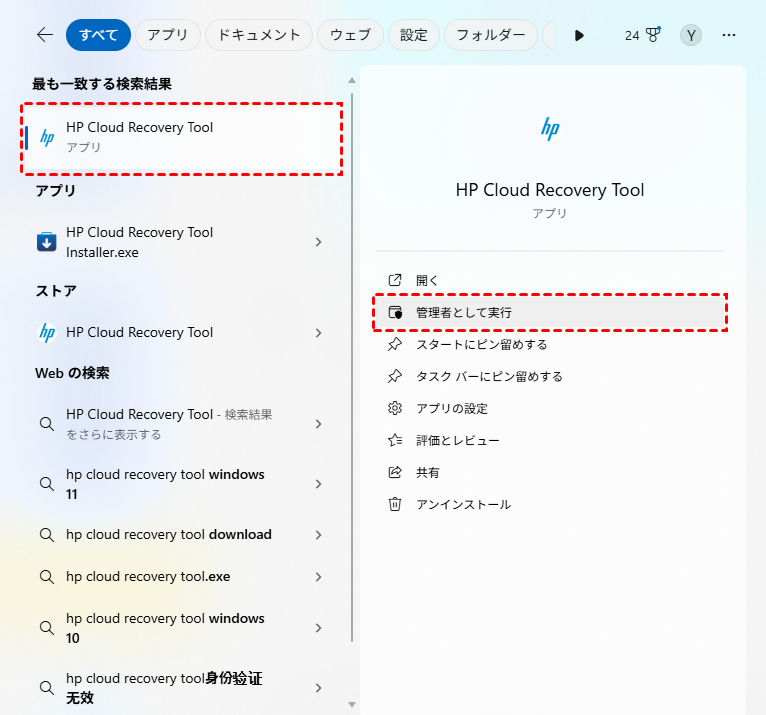
Task: Click magnifier icon beside windows 10 suggestion
Action: tap(47, 628)
